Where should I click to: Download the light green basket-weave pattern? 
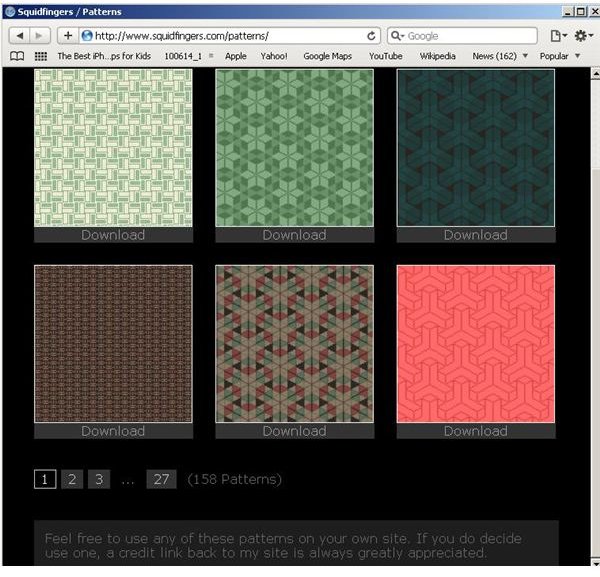113,235
